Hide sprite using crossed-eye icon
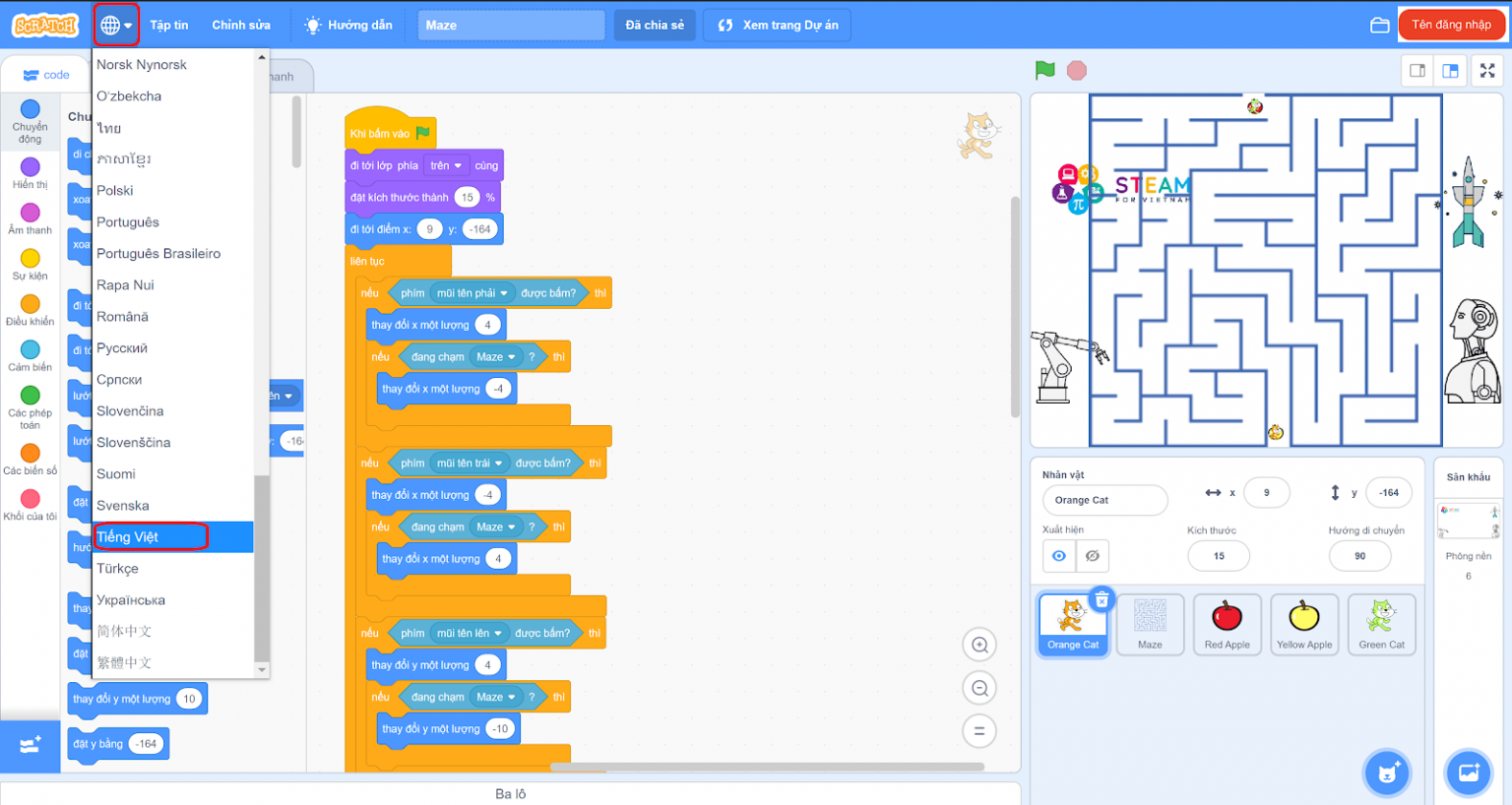 pyautogui.click(x=1093, y=556)
